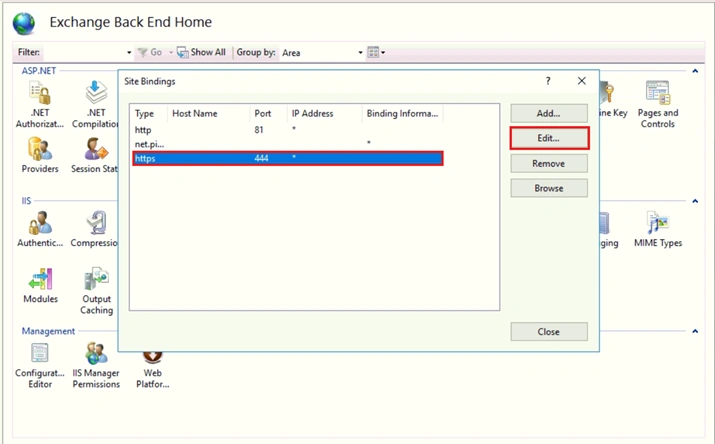Click port value 444 in selected row
This screenshot has width=715, height=444.
(261, 159)
